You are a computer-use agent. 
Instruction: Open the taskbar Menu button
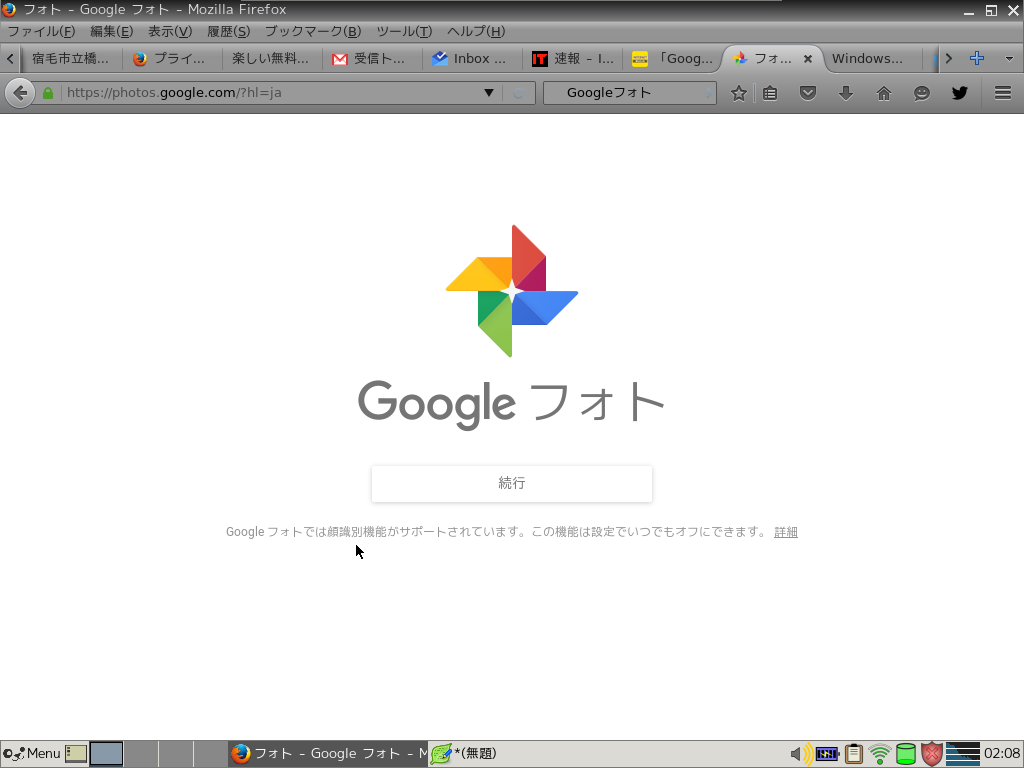click(x=31, y=754)
